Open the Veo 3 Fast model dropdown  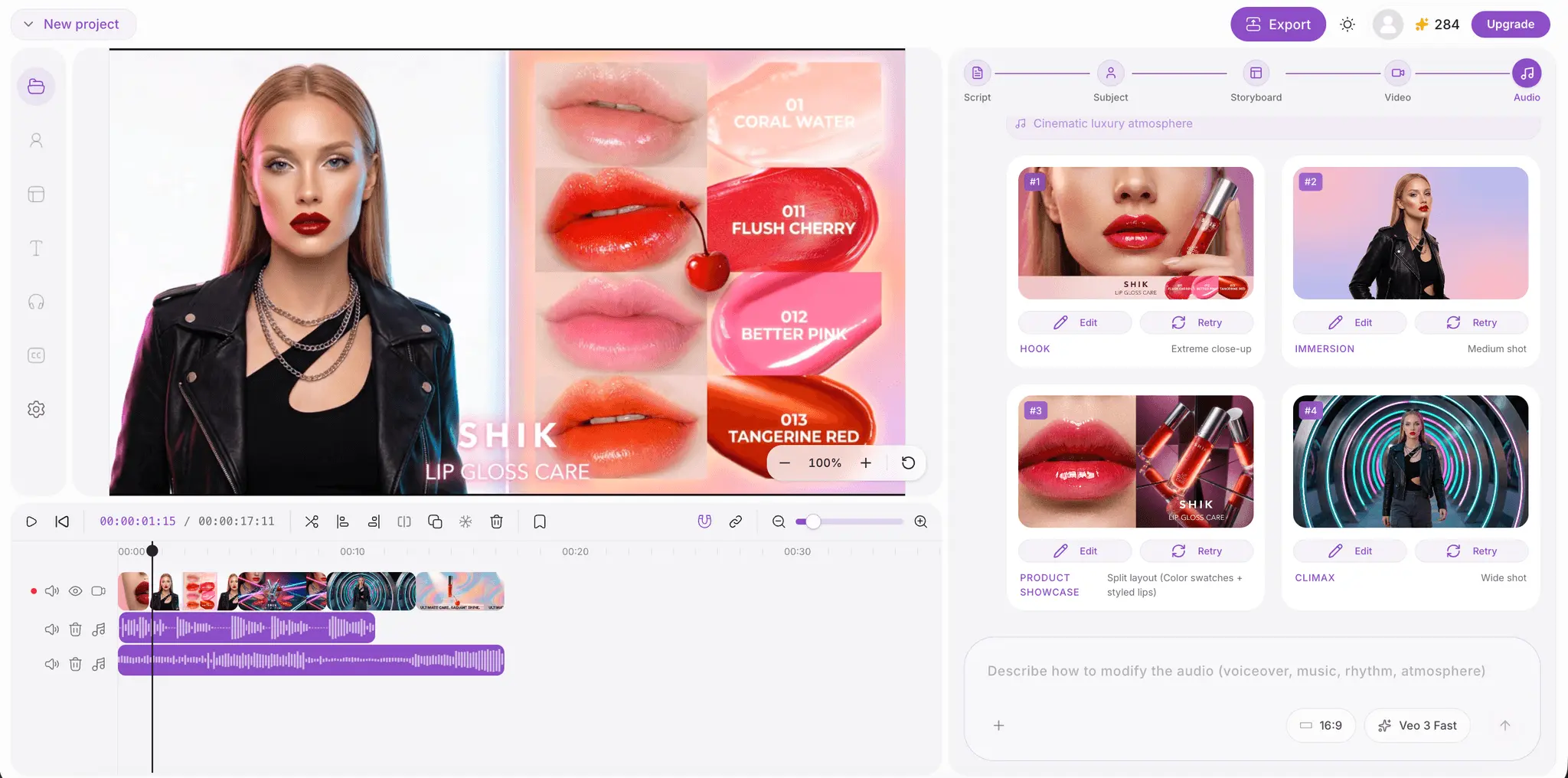[x=1417, y=725]
